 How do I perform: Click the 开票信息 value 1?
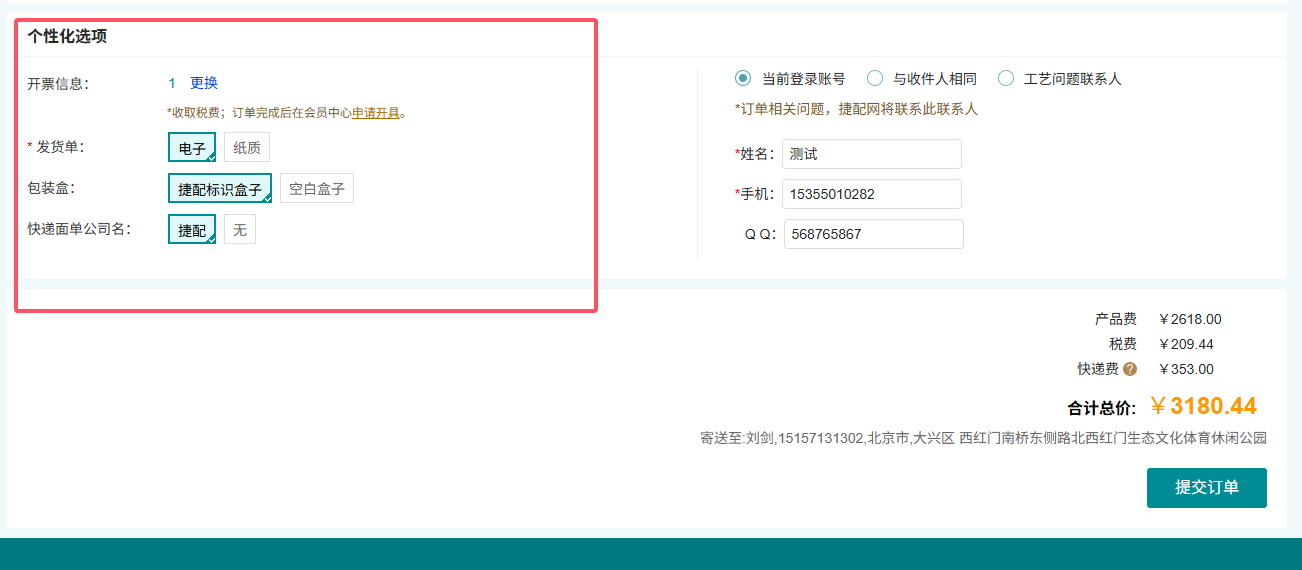pyautogui.click(x=172, y=83)
